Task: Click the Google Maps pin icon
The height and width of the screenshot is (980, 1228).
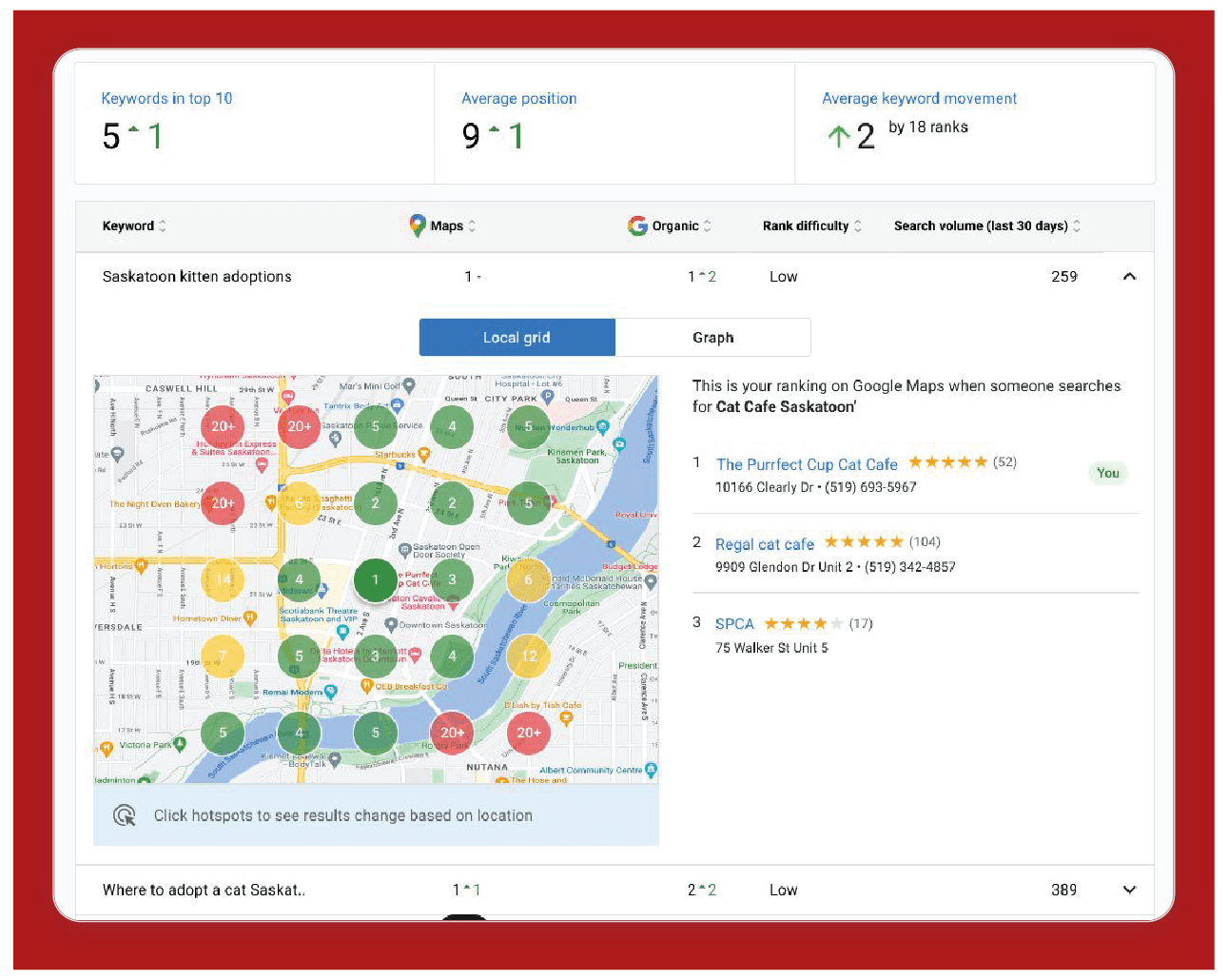Action: coord(417,225)
